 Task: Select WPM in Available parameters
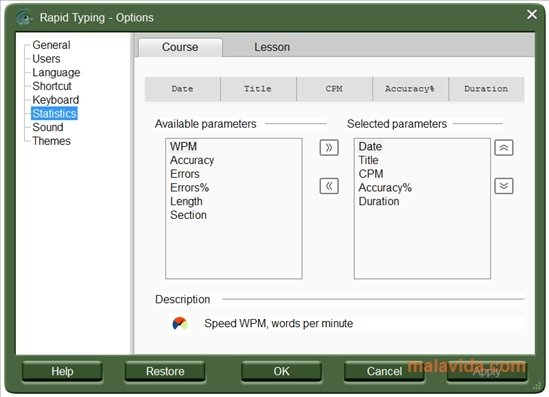183,146
